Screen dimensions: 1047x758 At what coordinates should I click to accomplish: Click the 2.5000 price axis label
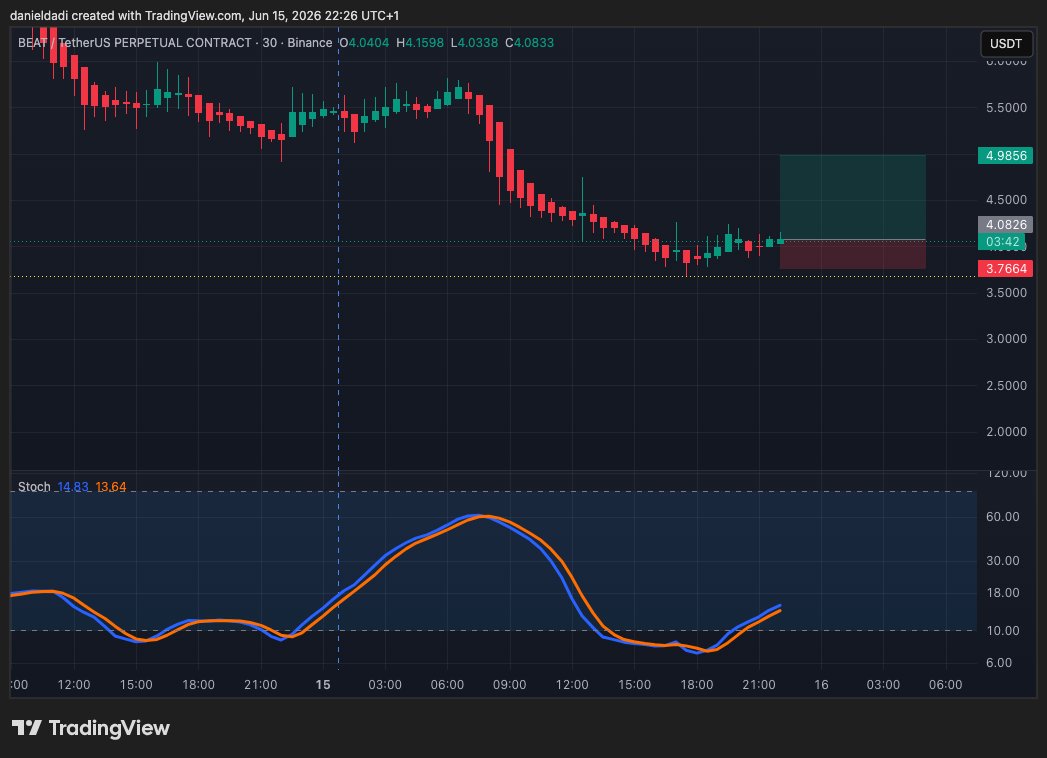point(1006,385)
